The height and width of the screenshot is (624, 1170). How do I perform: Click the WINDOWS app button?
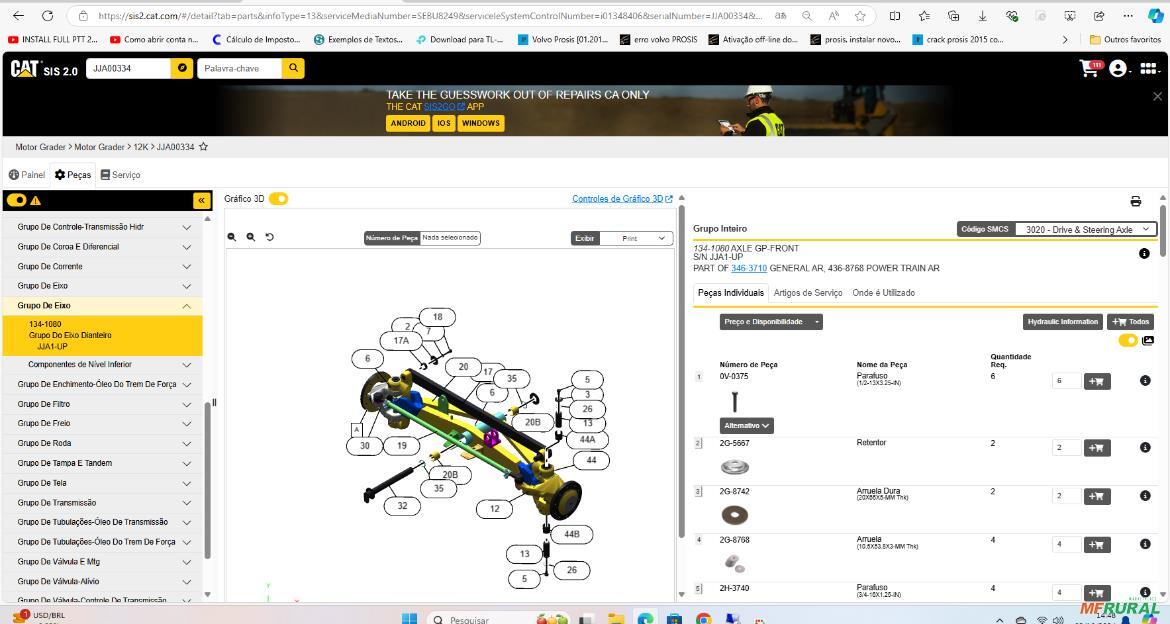tap(481, 123)
